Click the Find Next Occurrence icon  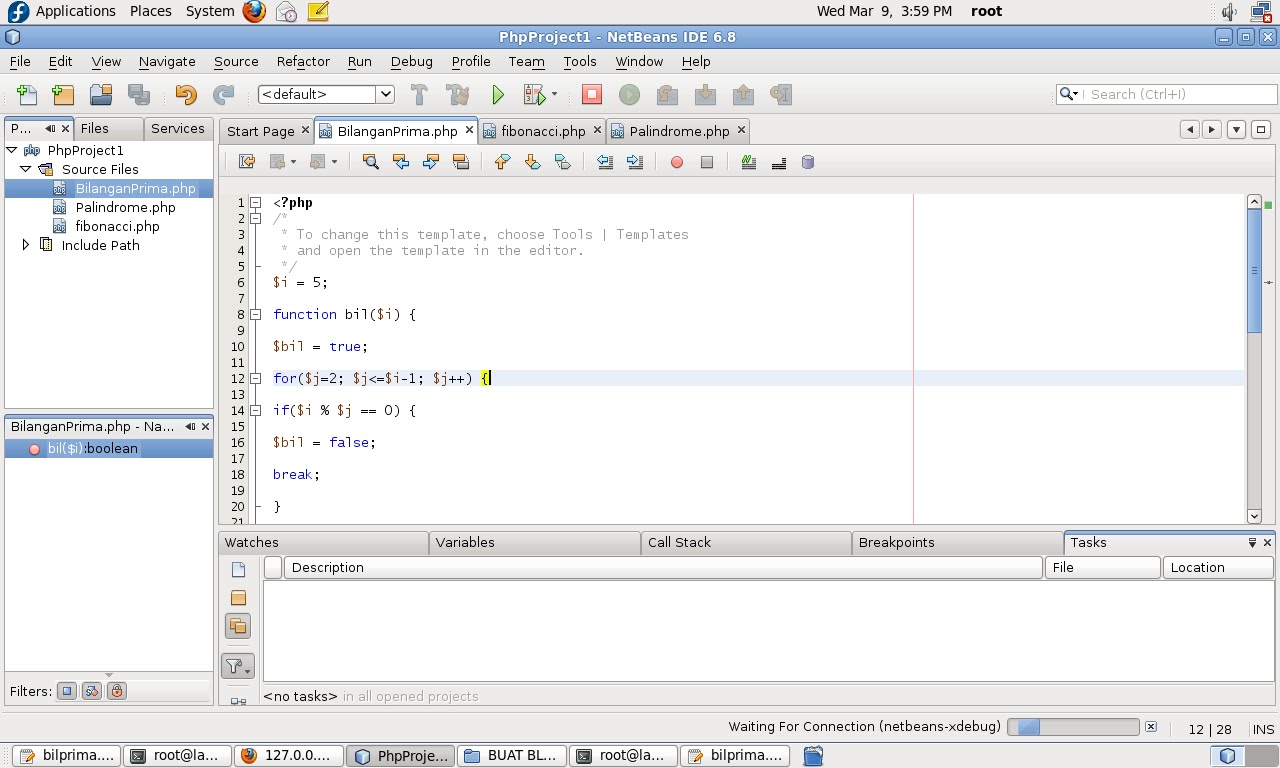(x=431, y=162)
